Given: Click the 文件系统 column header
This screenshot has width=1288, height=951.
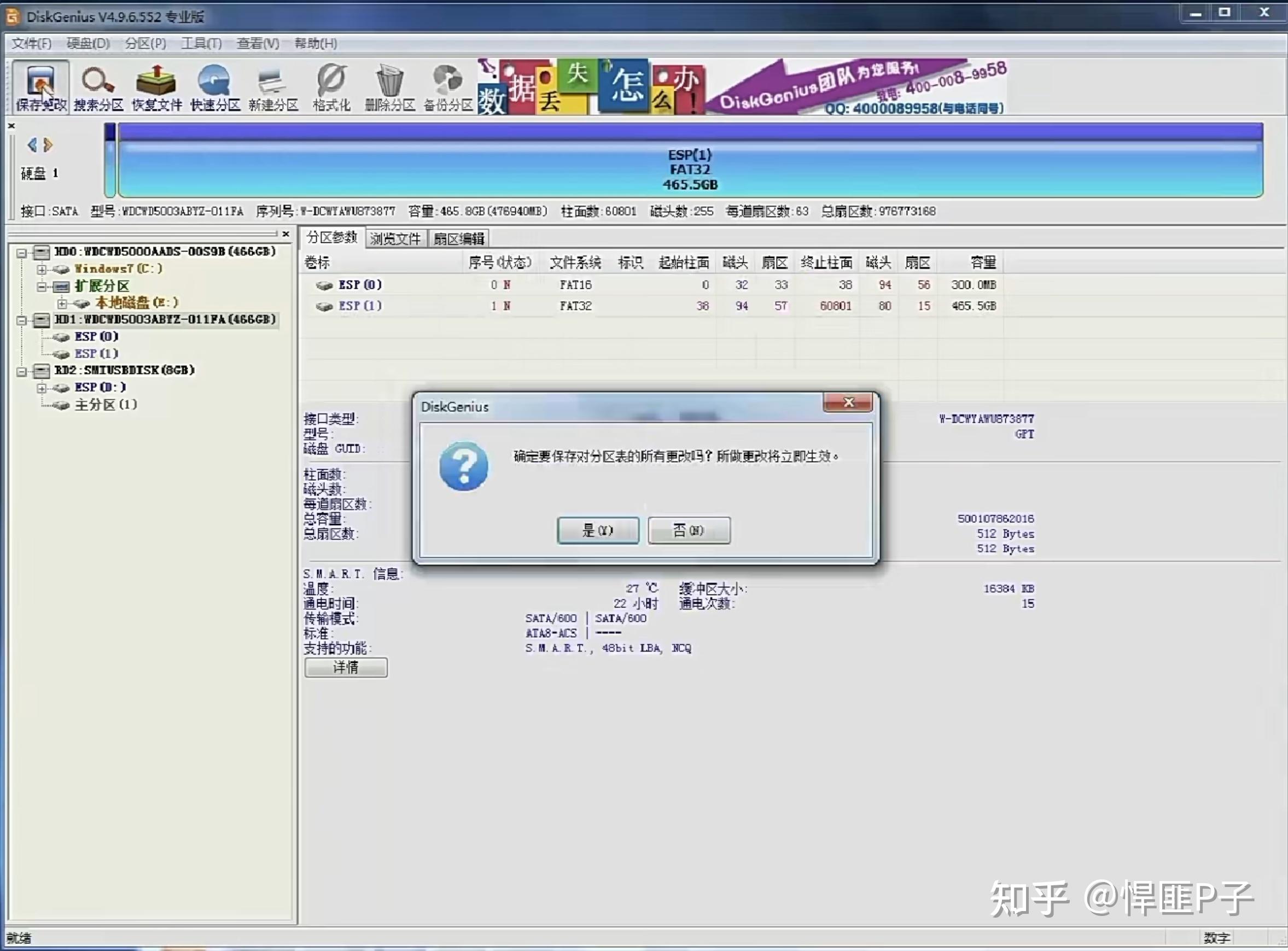Looking at the screenshot, I should pyautogui.click(x=575, y=263).
